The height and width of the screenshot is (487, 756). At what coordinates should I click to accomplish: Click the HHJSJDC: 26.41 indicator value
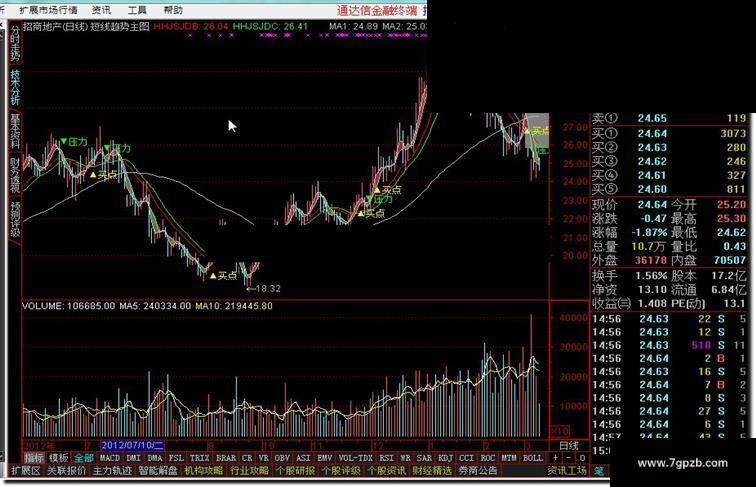[270, 27]
